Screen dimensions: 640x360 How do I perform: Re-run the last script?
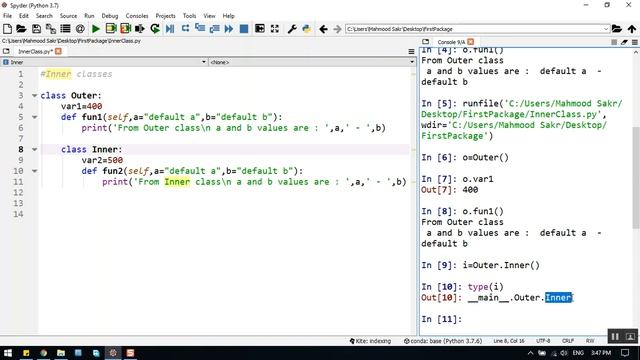pyautogui.click(x=155, y=29)
